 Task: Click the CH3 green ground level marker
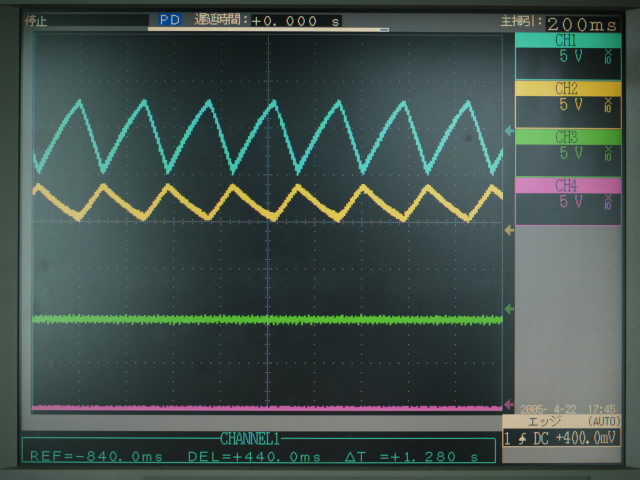click(x=509, y=310)
